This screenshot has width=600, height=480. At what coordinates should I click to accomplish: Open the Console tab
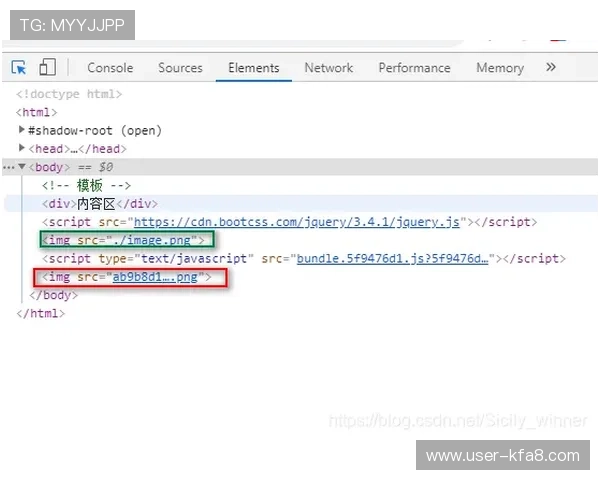click(110, 68)
